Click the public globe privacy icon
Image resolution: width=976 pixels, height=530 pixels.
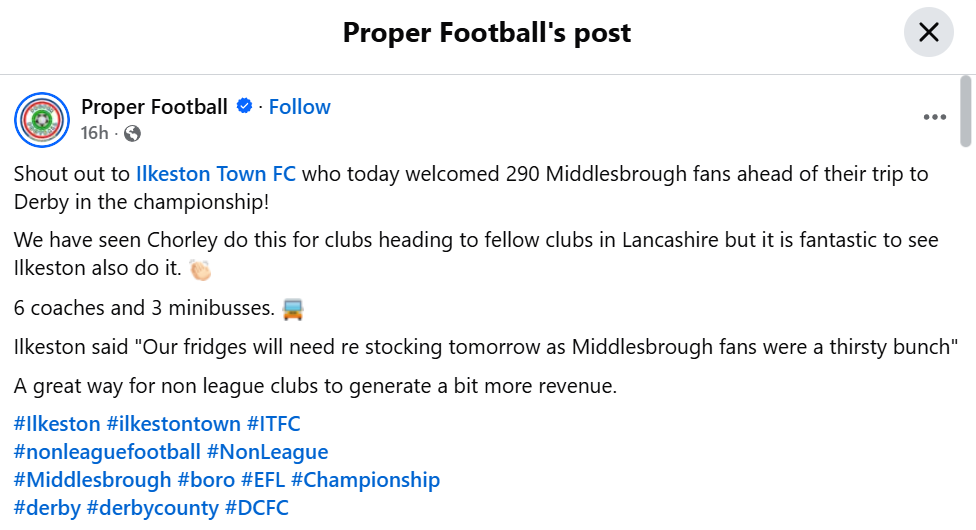pos(132,133)
